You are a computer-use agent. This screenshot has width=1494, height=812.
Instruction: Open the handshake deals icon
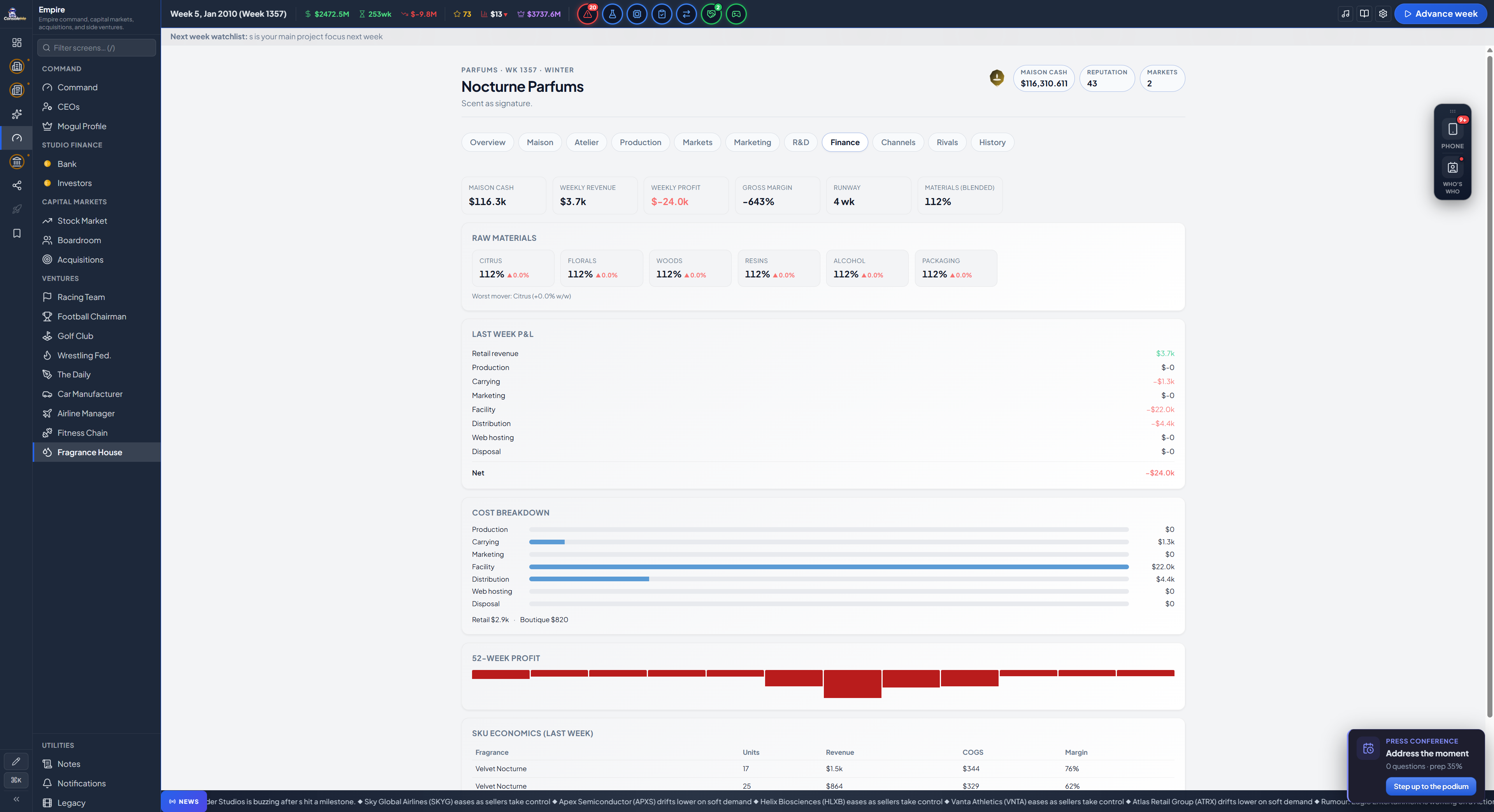click(711, 14)
